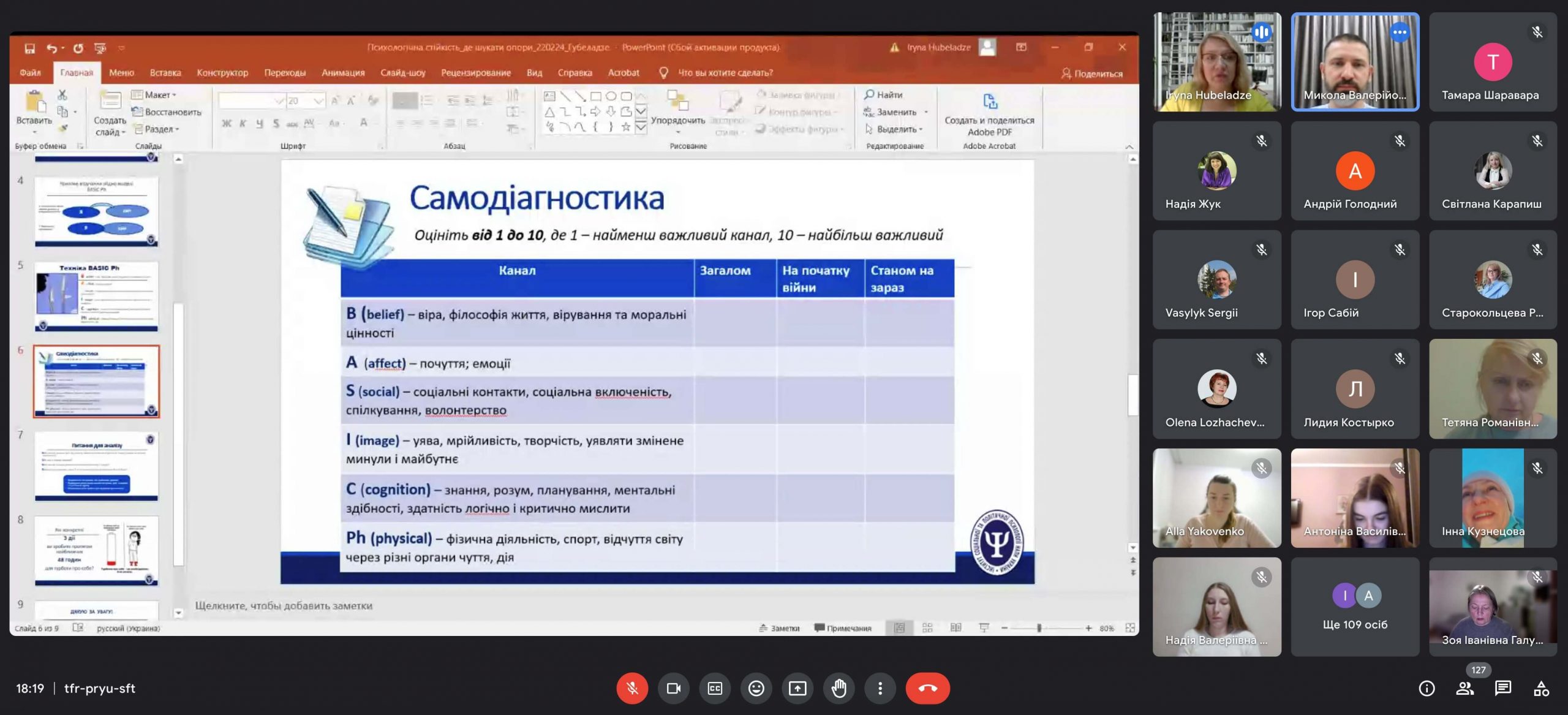Leave call with red hang-up button

[927, 688]
